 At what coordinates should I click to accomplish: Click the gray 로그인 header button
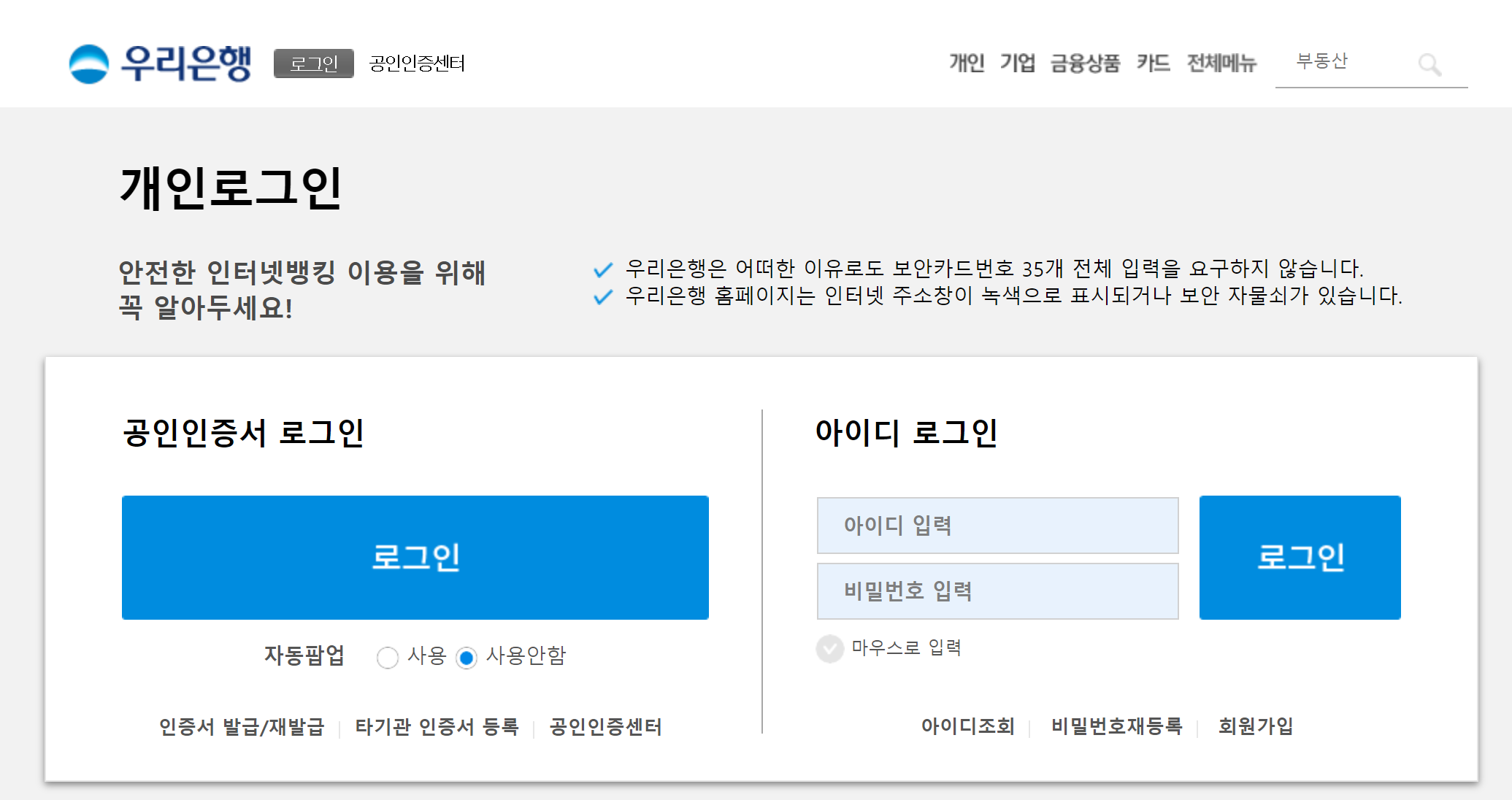(314, 64)
